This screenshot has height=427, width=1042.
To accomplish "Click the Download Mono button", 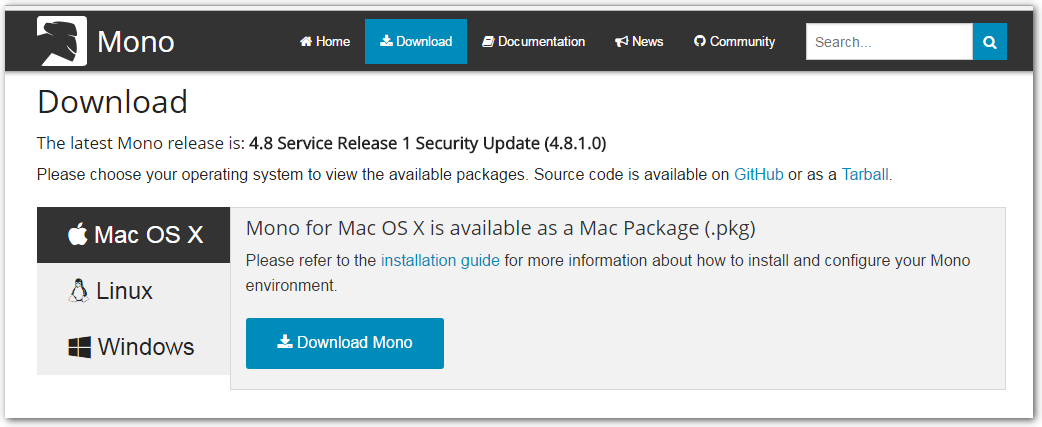I will point(345,343).
